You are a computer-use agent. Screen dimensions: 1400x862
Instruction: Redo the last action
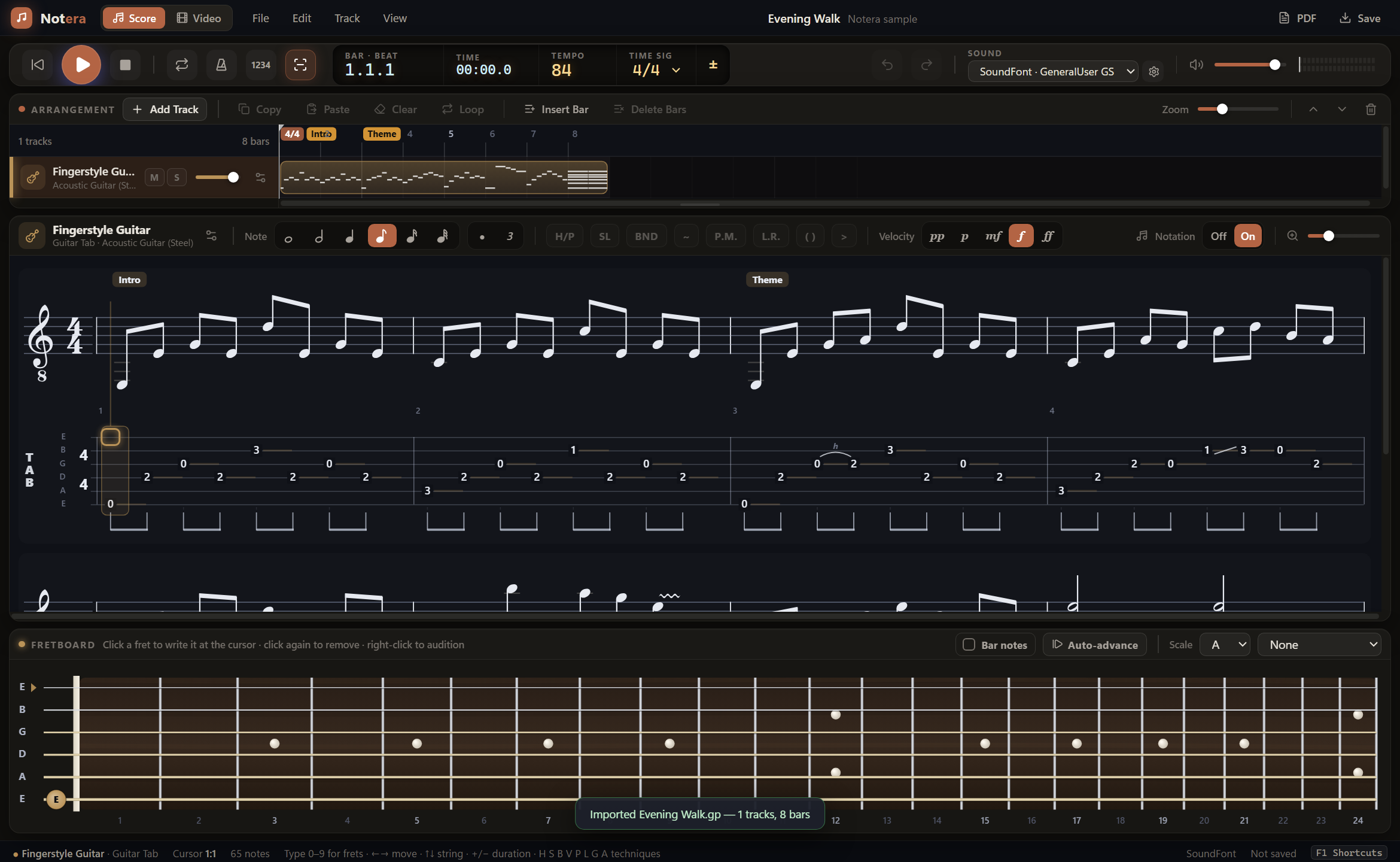pyautogui.click(x=926, y=65)
